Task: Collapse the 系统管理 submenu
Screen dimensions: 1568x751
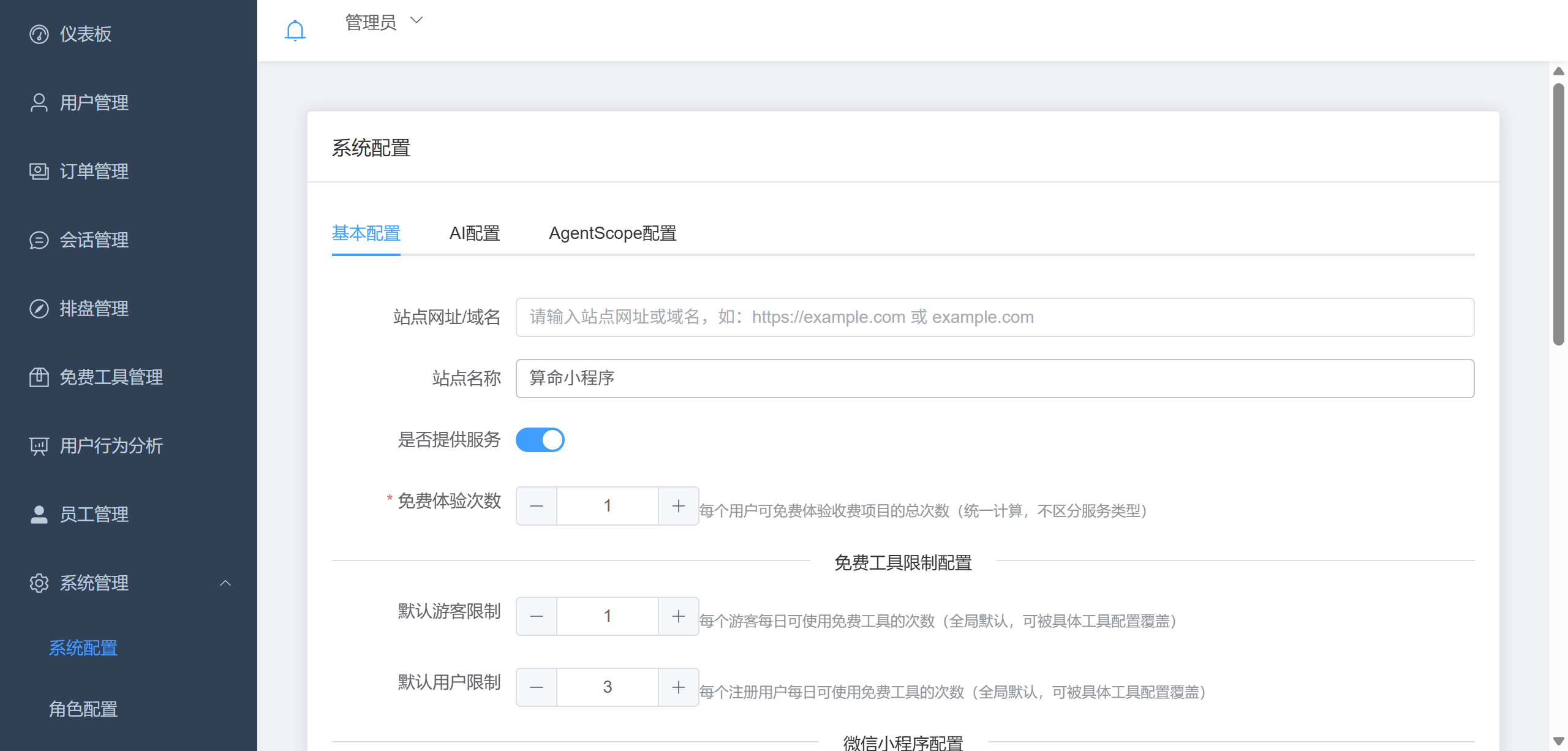Action: (x=226, y=583)
